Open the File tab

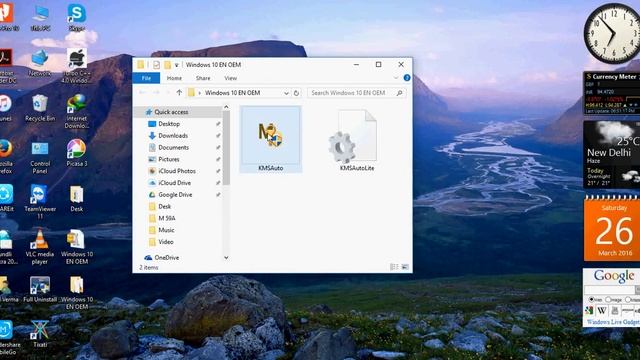click(x=146, y=78)
